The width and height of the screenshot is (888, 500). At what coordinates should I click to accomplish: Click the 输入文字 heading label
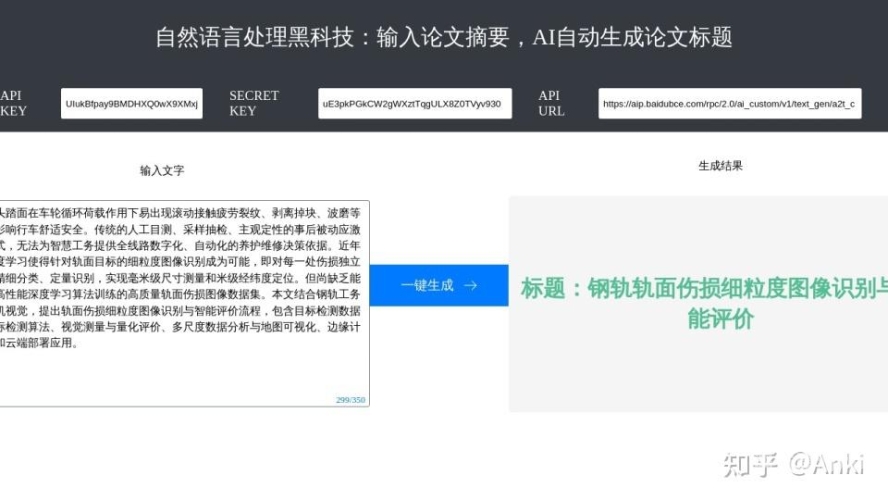point(162,170)
